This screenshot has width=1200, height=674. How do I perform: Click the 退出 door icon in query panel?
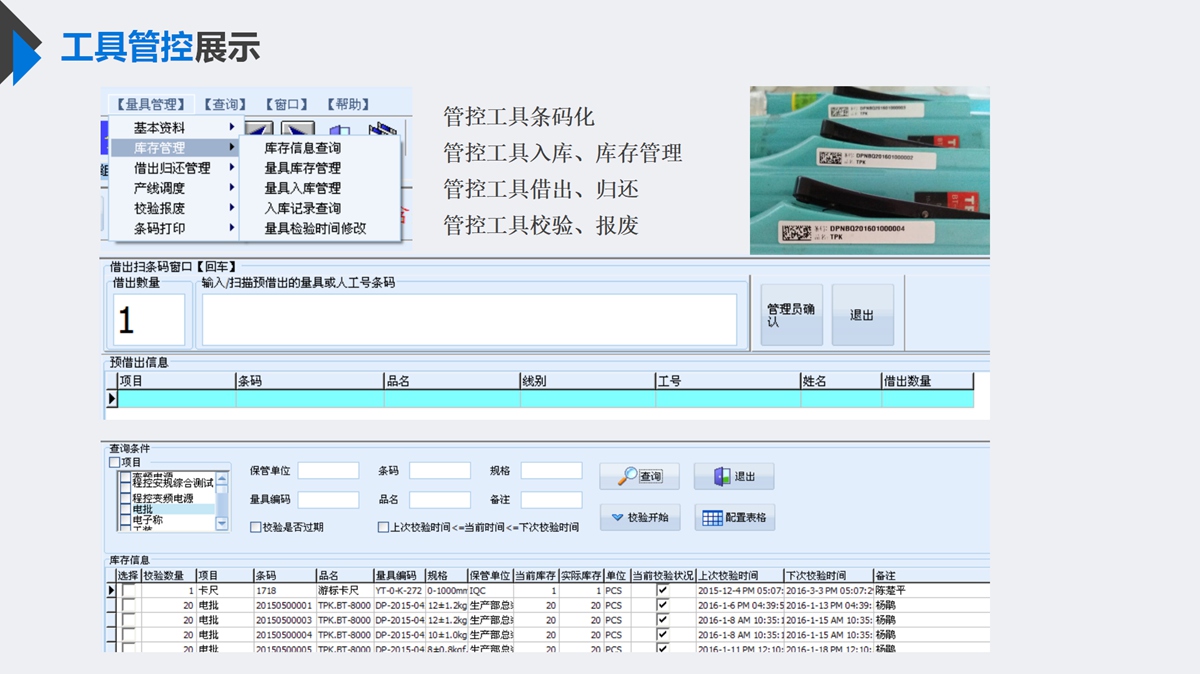tap(733, 477)
